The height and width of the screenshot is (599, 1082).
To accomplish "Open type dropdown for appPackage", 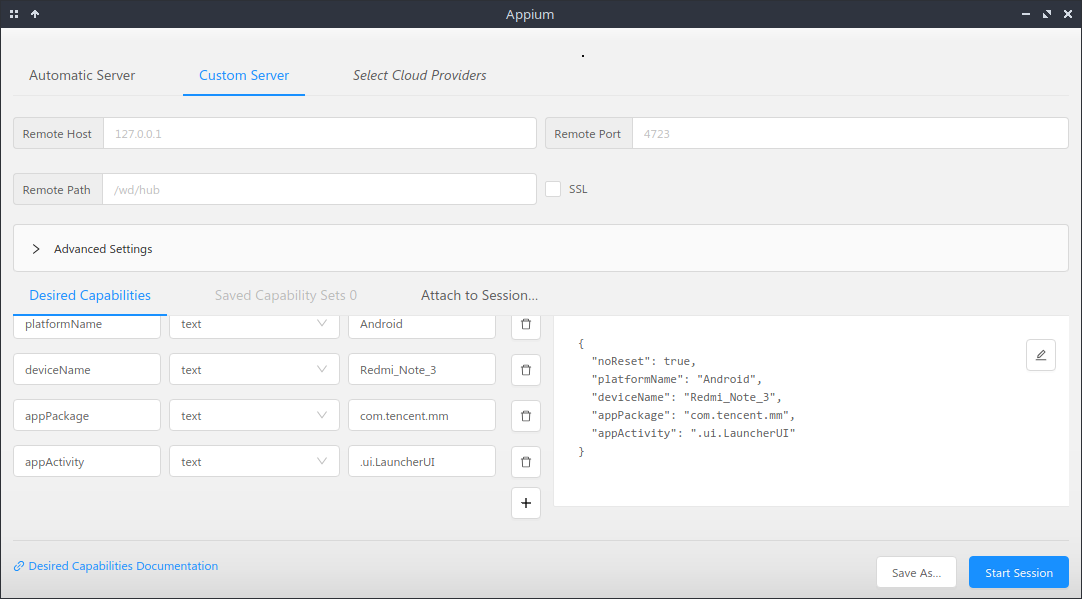I will tap(254, 416).
